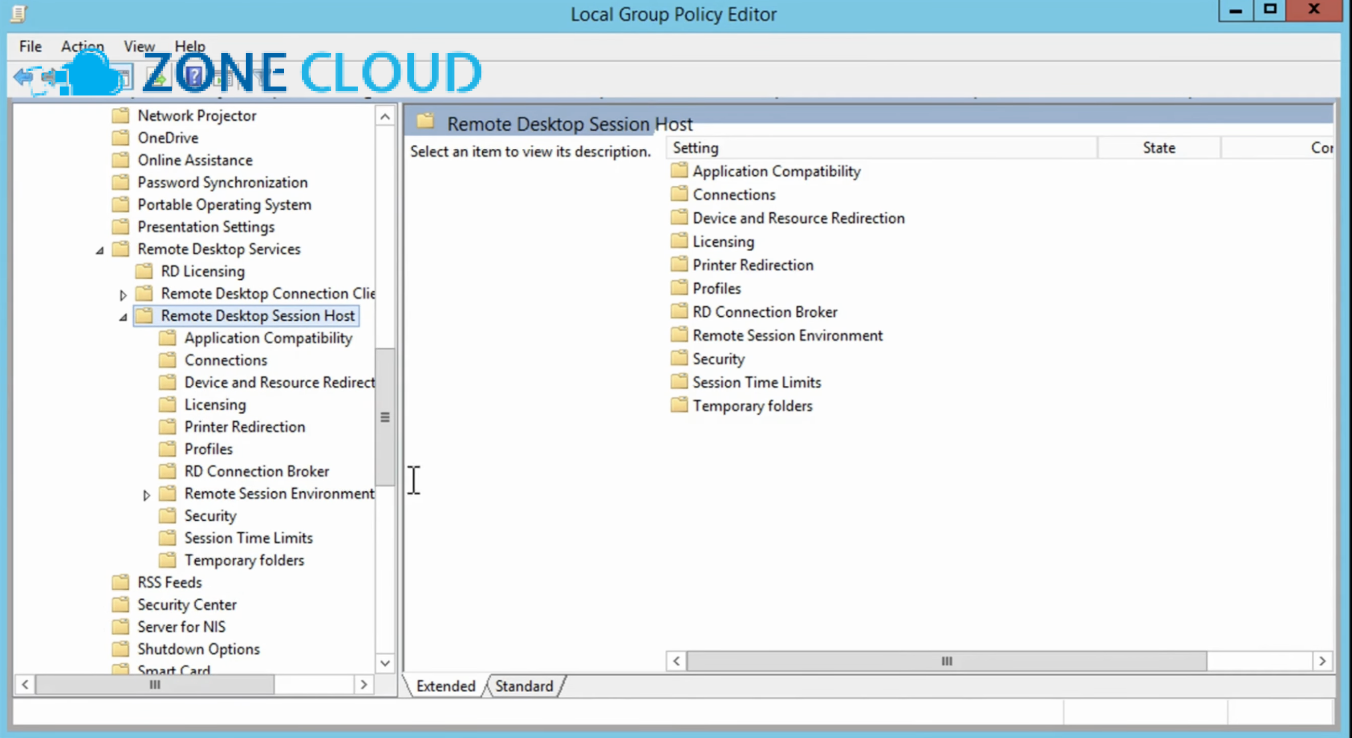
Task: Select Remote Session Environment in the Setting list
Action: (788, 335)
